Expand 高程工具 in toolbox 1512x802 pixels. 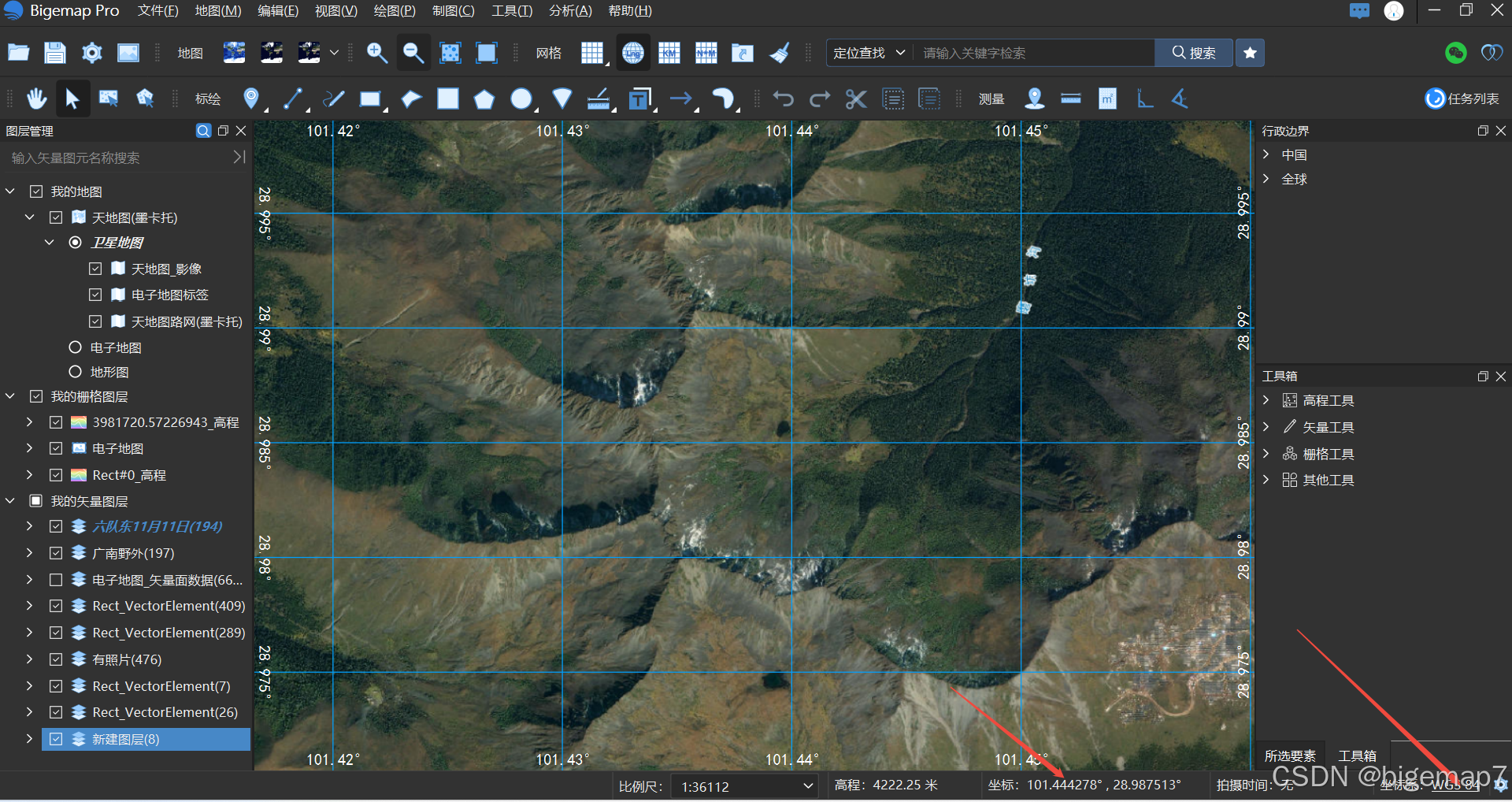[x=1266, y=400]
